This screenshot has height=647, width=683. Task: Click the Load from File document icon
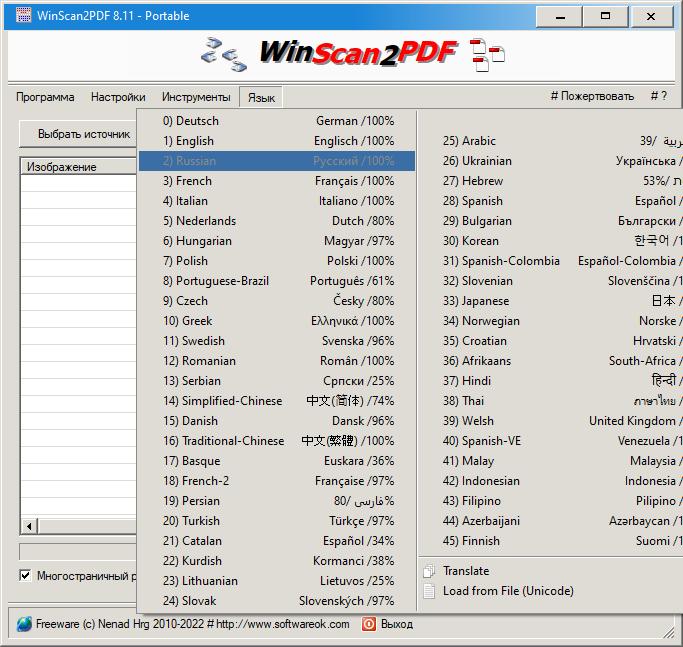[429, 591]
